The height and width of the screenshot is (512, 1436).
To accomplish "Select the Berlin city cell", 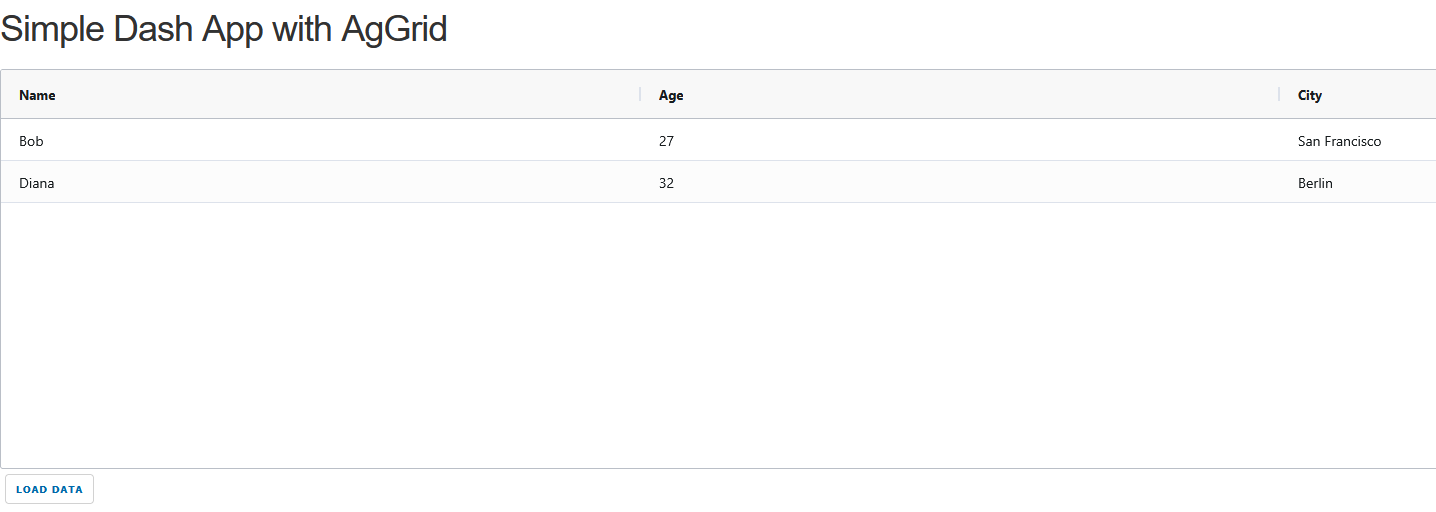I will [1315, 183].
